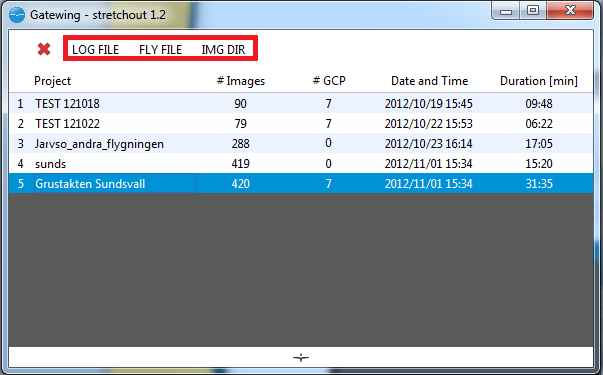Close the Gatewing stretchout window

tap(570, 10)
